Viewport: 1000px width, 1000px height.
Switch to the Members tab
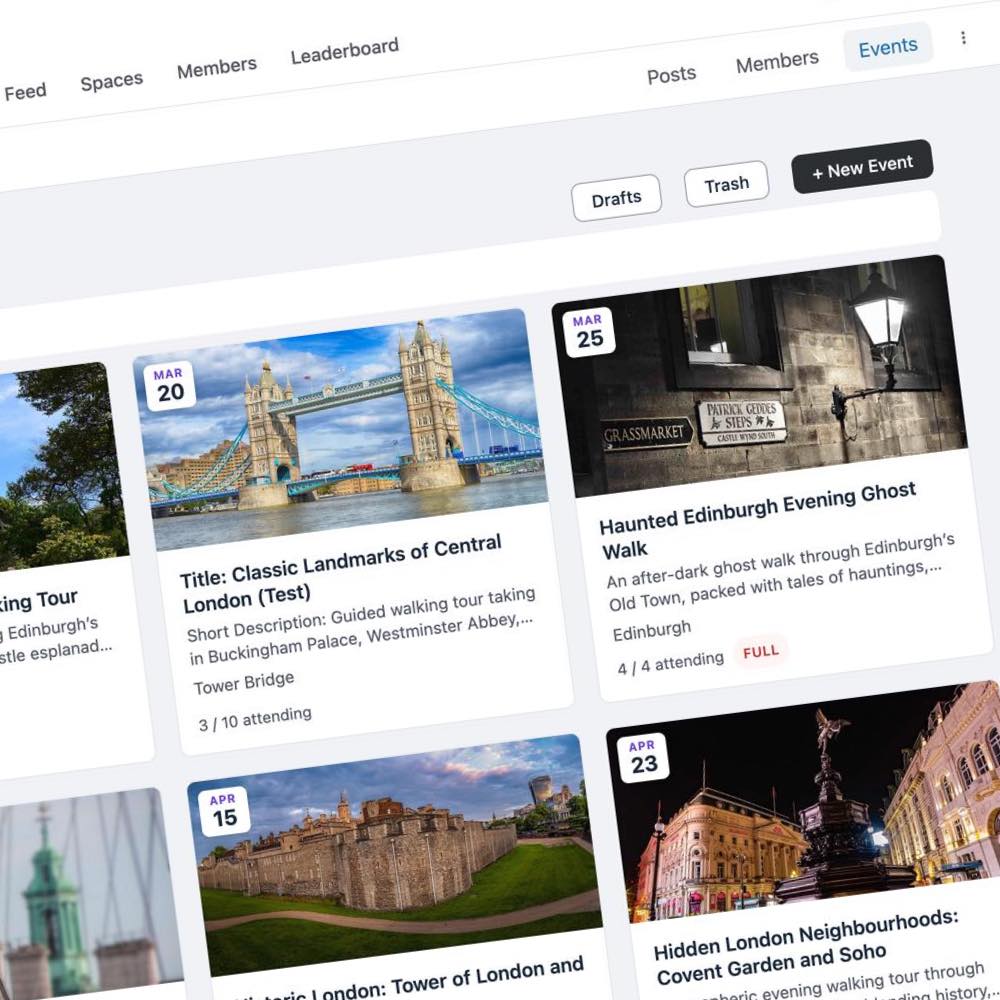777,60
